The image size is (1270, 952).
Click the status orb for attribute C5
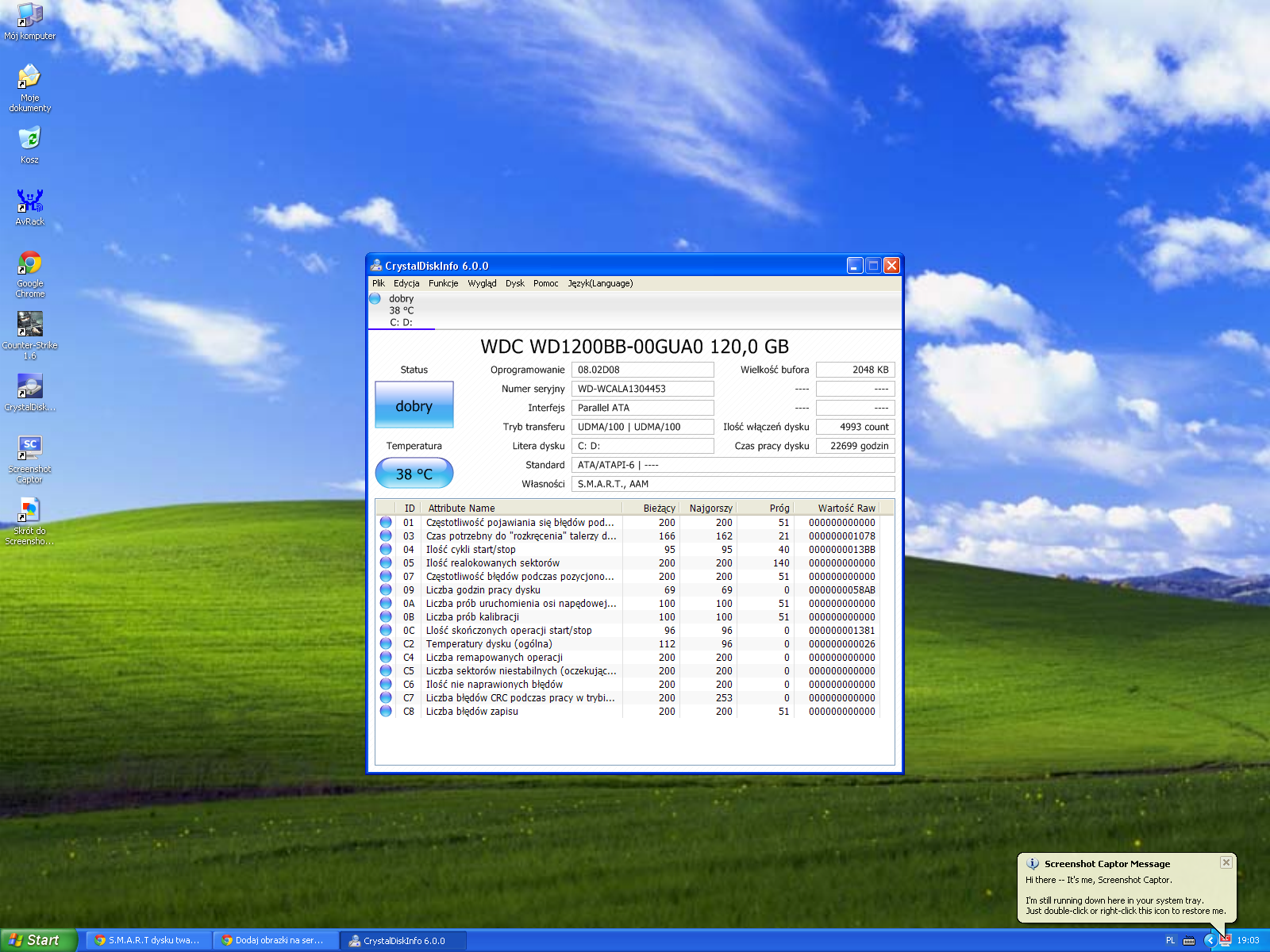[386, 670]
